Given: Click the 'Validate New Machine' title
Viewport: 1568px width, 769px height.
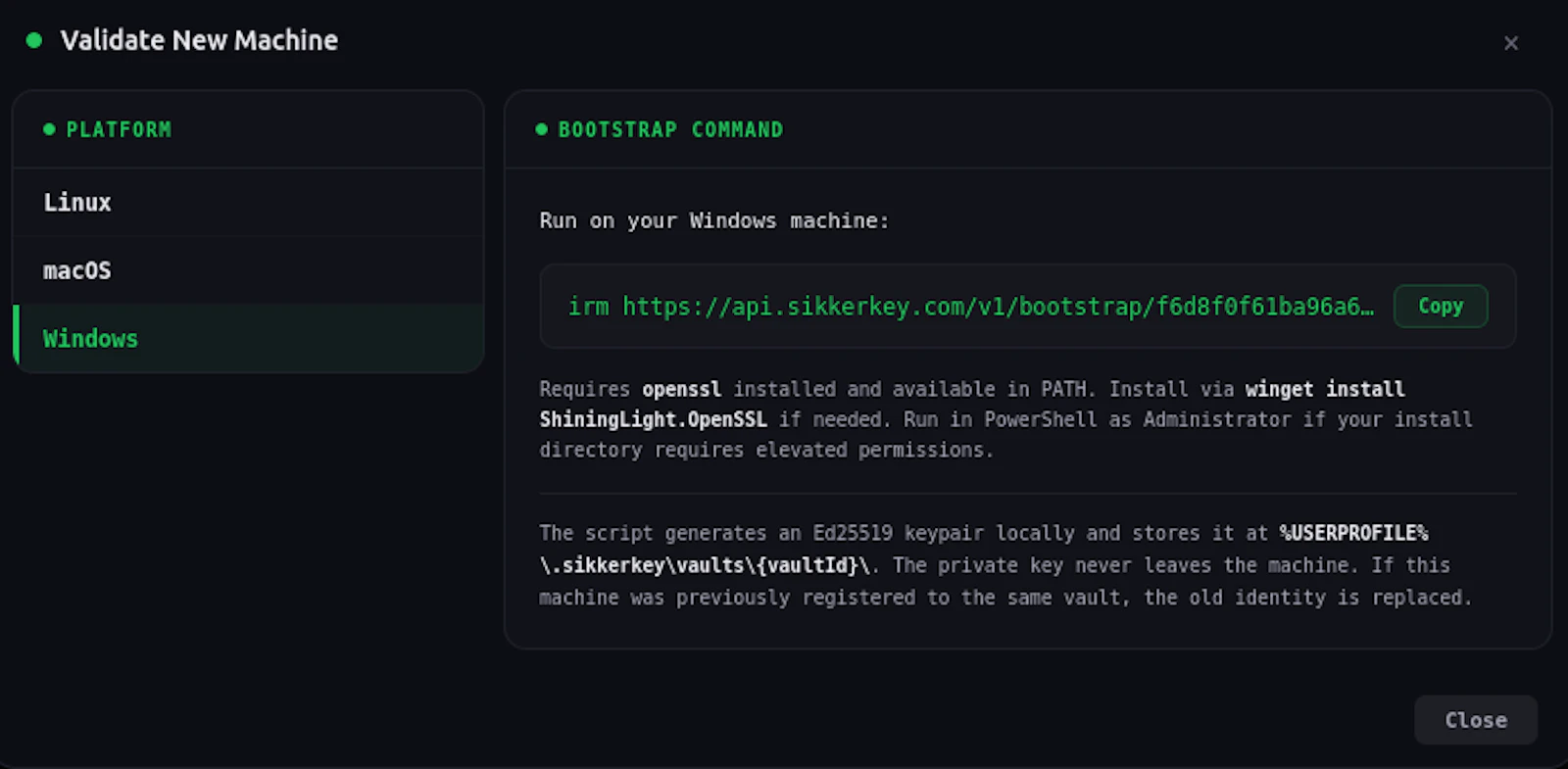Looking at the screenshot, I should (x=199, y=40).
